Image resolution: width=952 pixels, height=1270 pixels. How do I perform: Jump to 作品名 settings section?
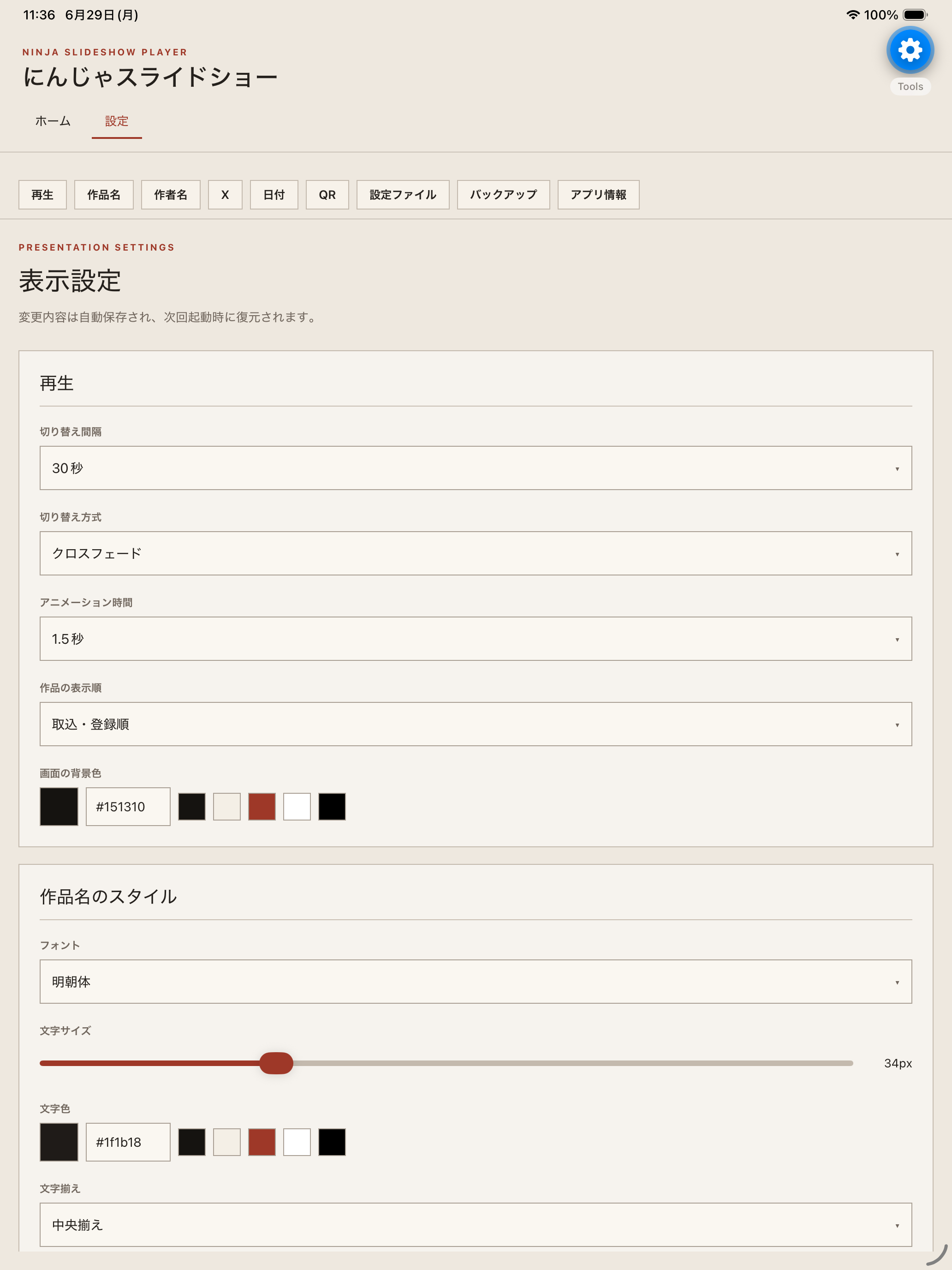click(104, 195)
